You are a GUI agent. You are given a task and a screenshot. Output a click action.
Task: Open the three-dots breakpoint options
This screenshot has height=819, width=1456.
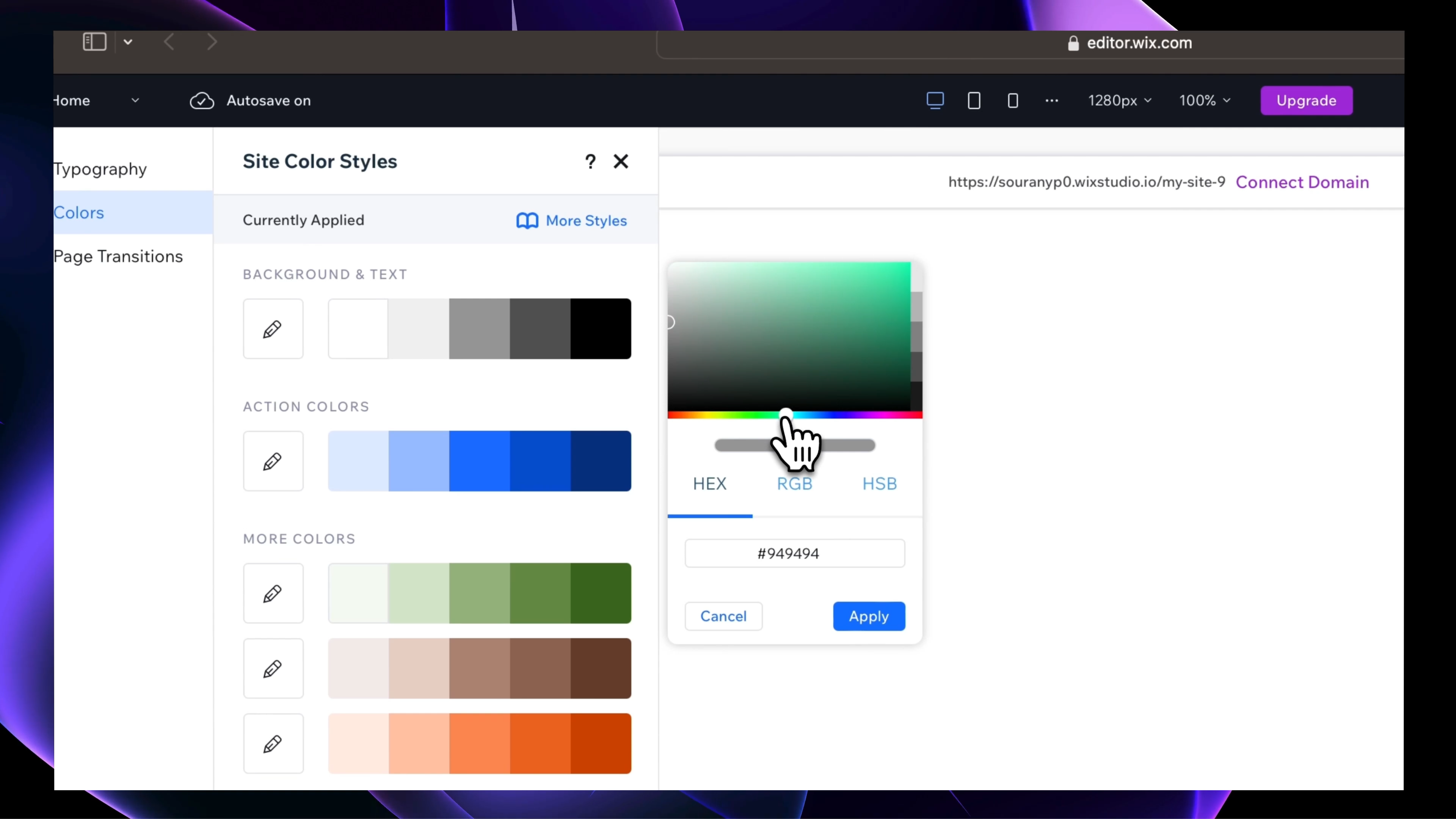coord(1051,100)
